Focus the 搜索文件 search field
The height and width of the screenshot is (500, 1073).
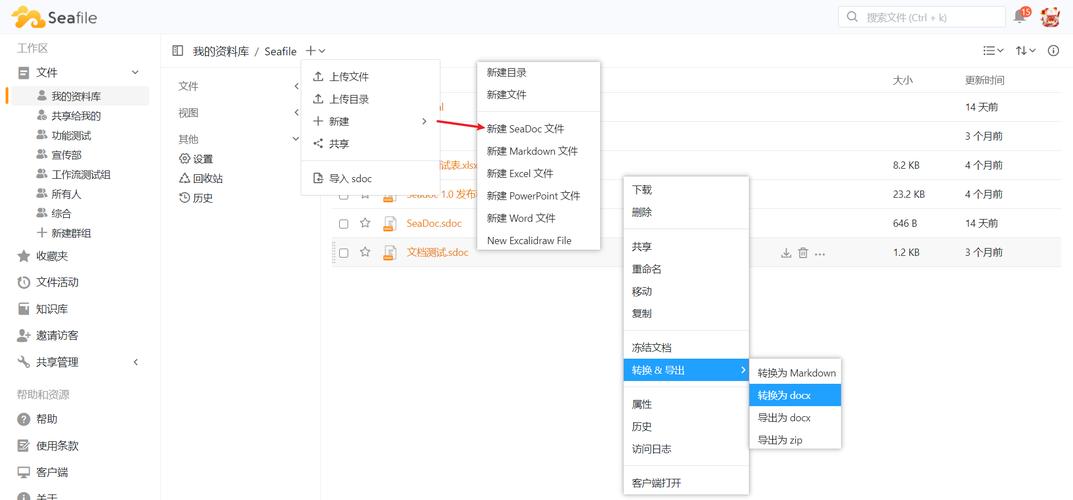922,17
